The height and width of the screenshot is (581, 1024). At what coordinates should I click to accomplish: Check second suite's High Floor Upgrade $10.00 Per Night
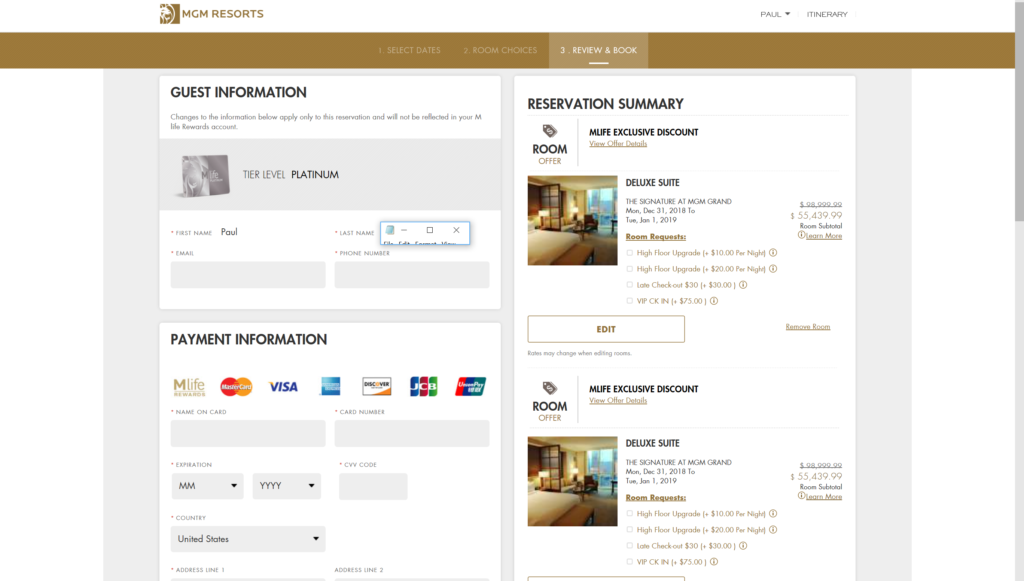coord(630,514)
